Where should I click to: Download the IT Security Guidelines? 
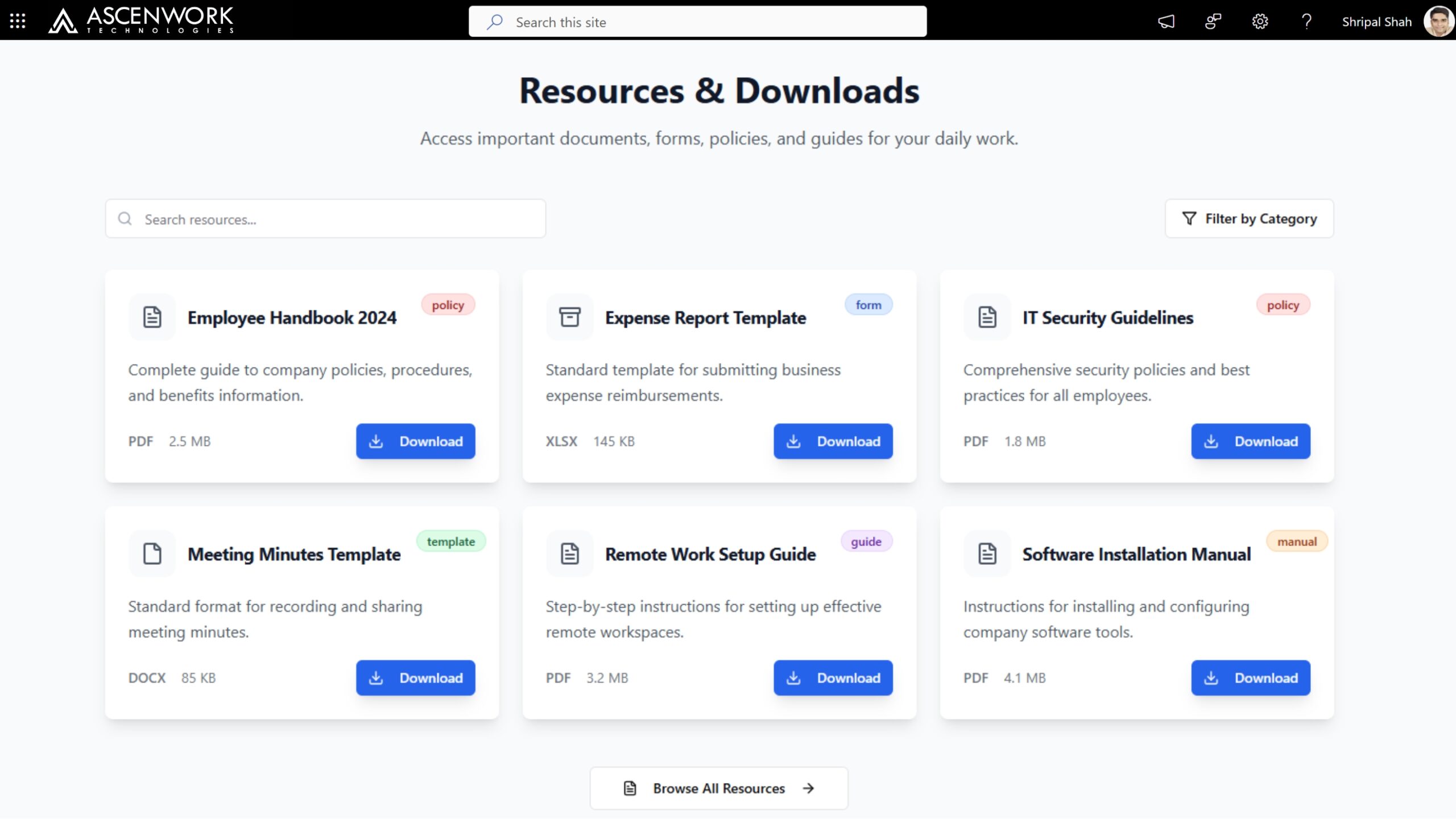[1250, 441]
